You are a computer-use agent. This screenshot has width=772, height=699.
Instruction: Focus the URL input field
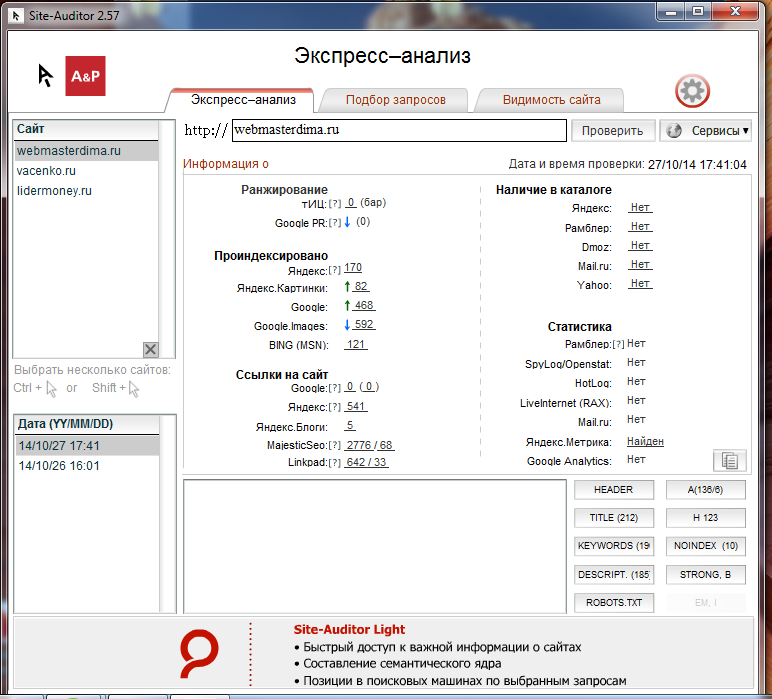click(x=399, y=130)
